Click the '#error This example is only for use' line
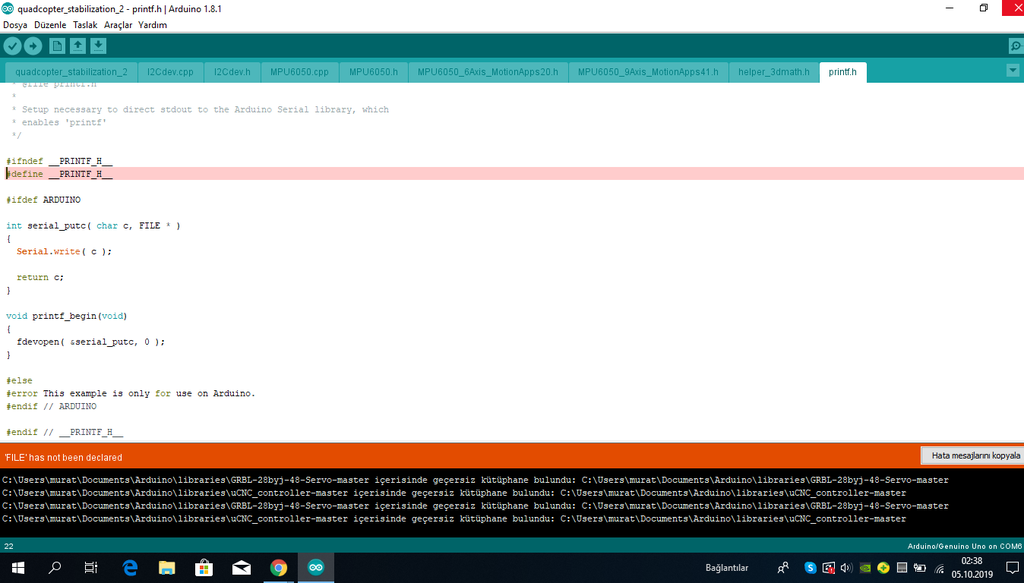Viewport: 1024px width, 583px height. point(131,394)
